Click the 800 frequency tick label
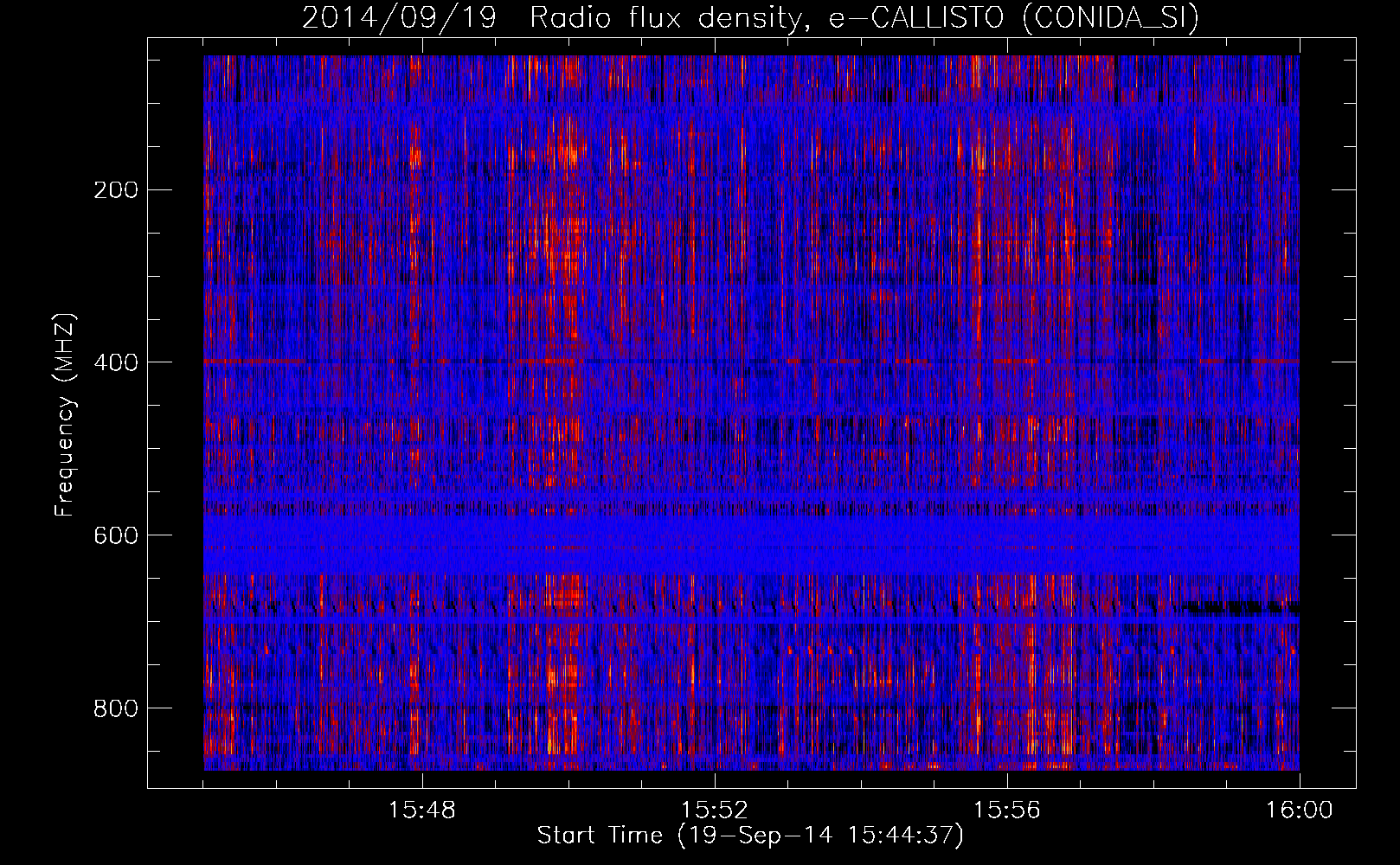 click(115, 708)
